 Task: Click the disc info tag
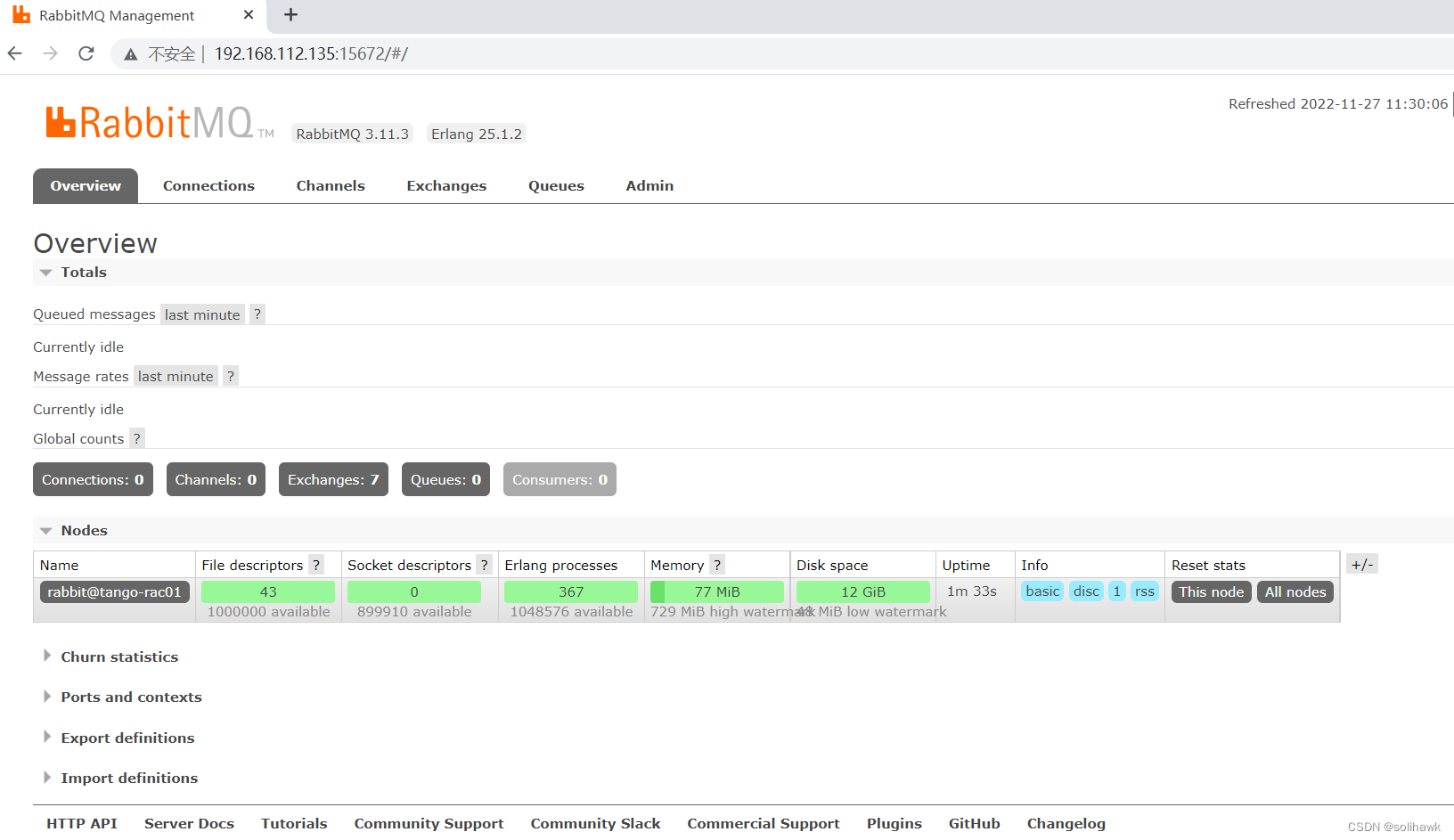coord(1086,591)
